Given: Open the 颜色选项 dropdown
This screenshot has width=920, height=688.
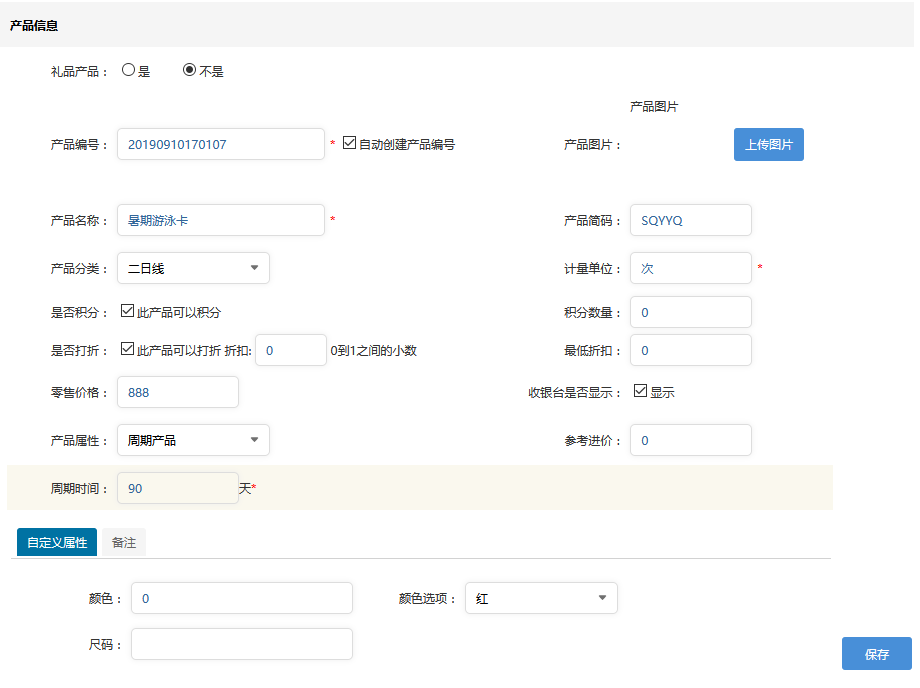Looking at the screenshot, I should point(541,598).
